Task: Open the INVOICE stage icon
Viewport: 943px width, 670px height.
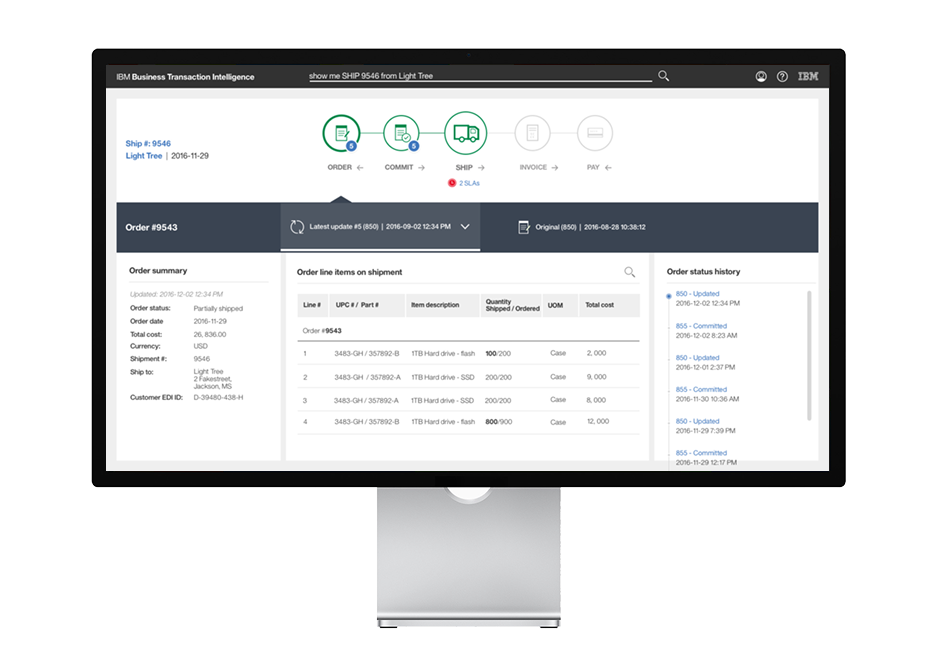Action: tap(532, 131)
